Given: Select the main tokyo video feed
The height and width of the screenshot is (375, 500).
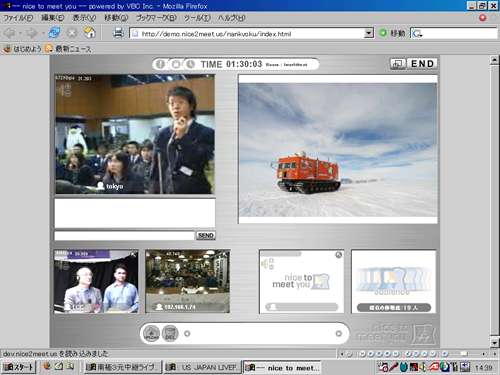Looking at the screenshot, I should [135, 134].
